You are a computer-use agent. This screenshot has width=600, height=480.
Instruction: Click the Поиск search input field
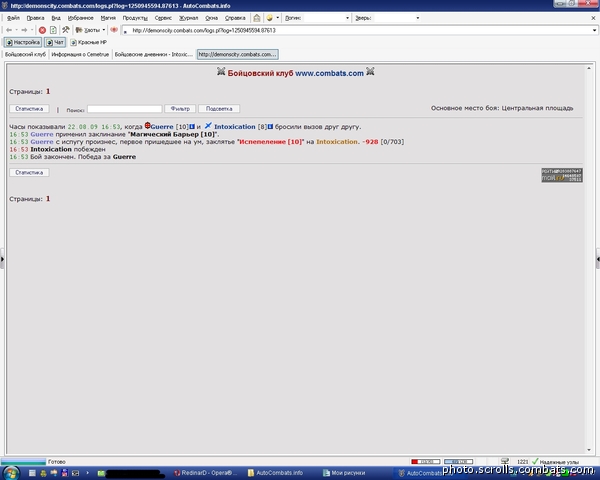[125, 109]
